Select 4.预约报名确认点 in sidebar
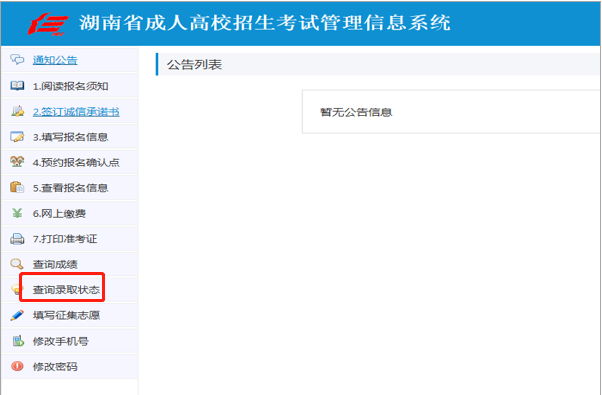 click(x=76, y=162)
